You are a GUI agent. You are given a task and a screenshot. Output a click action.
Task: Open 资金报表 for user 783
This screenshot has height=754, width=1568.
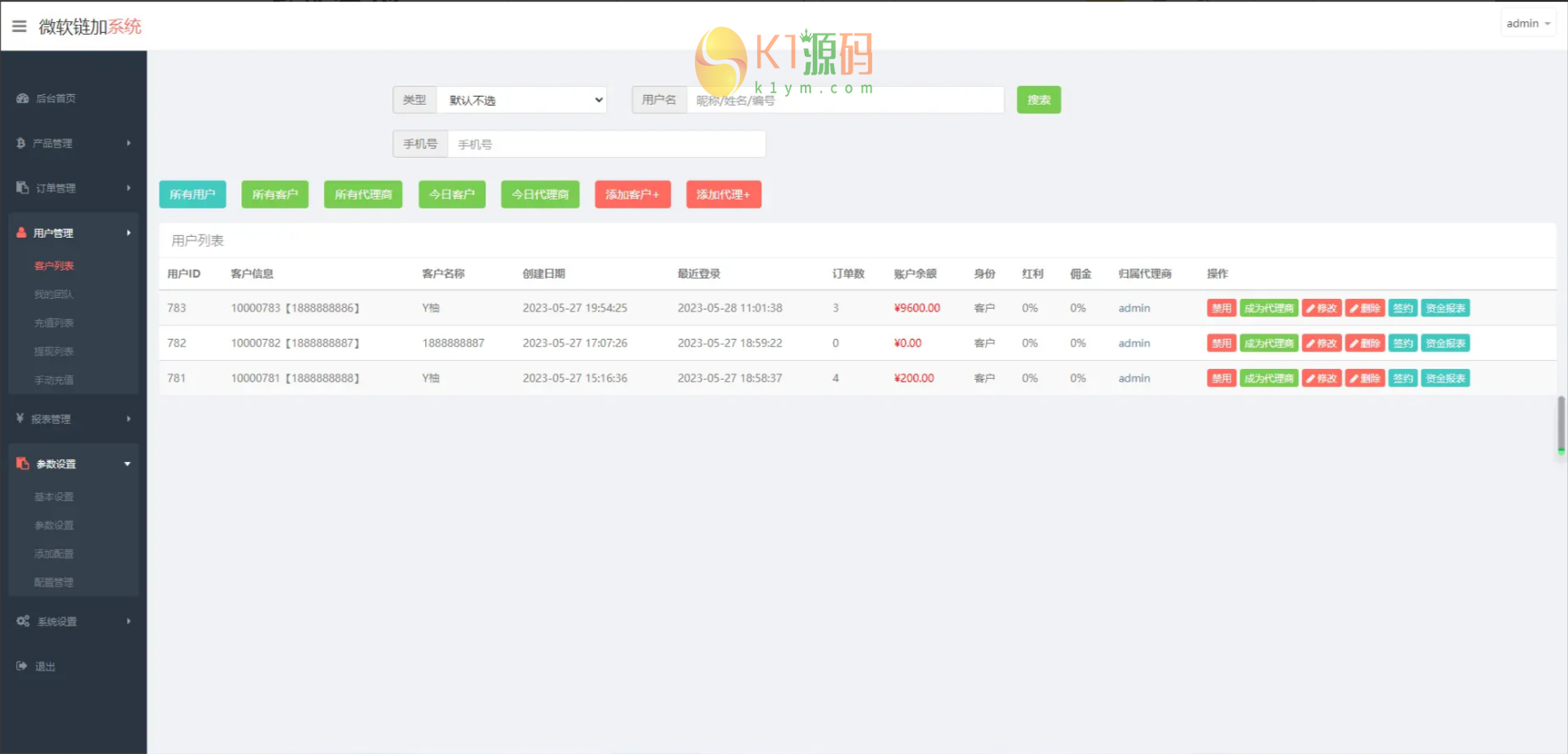coord(1446,308)
